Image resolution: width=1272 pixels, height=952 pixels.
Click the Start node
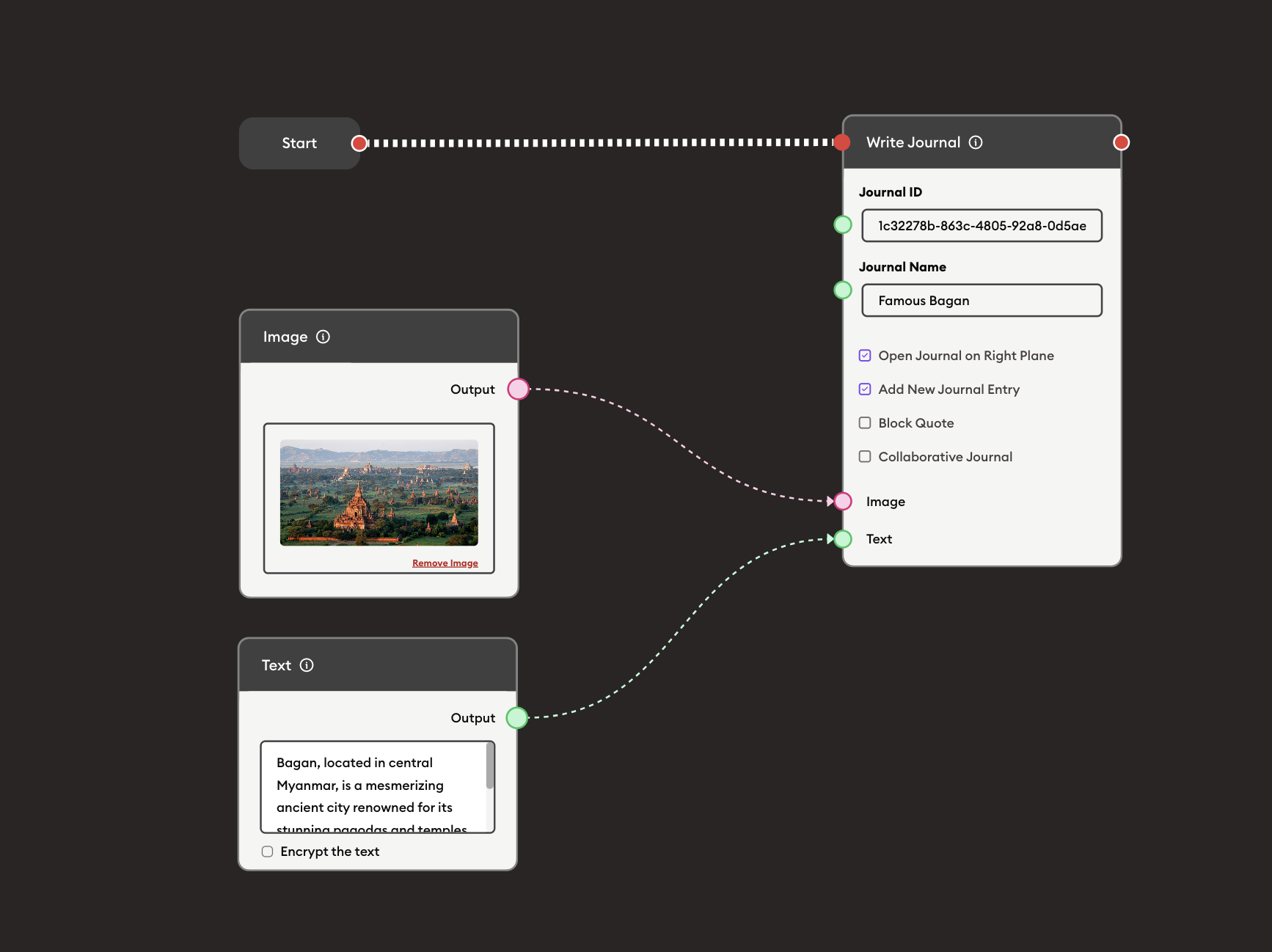click(x=299, y=143)
